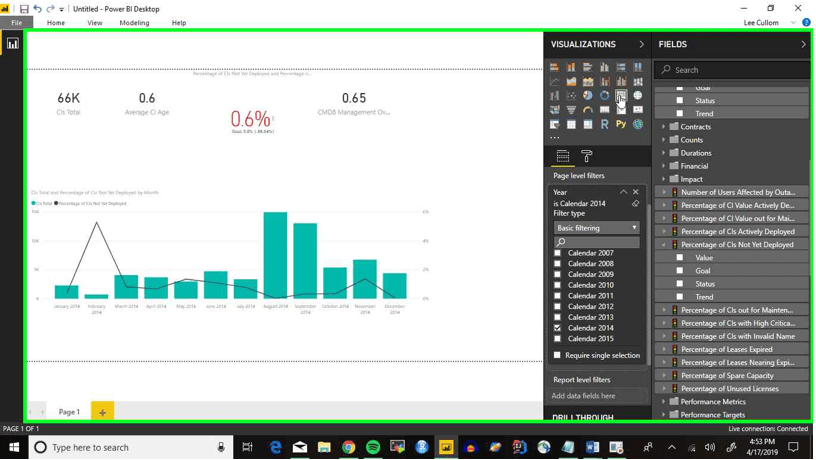Select the KPI visualization

point(638,110)
